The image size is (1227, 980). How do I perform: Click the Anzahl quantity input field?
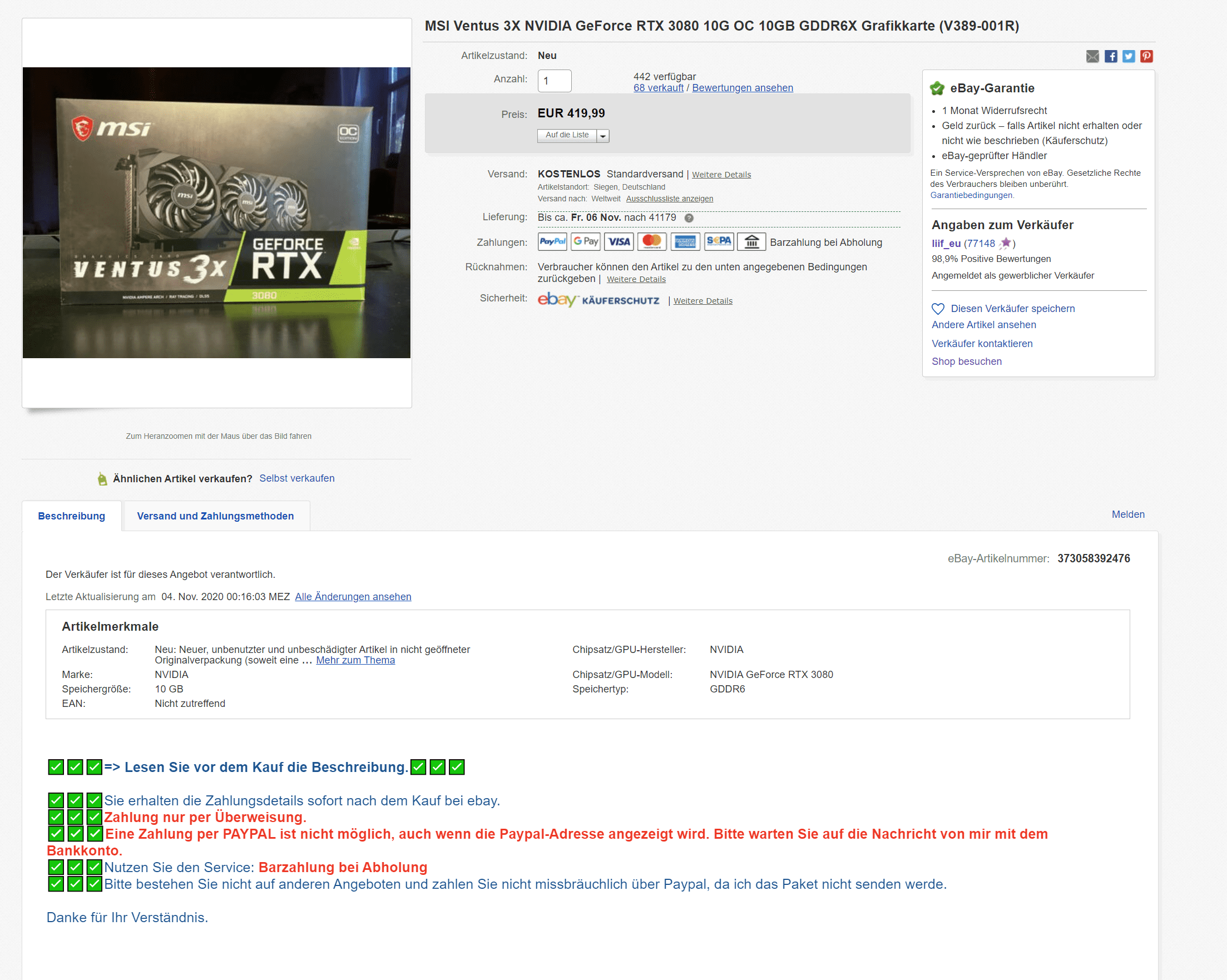[555, 81]
